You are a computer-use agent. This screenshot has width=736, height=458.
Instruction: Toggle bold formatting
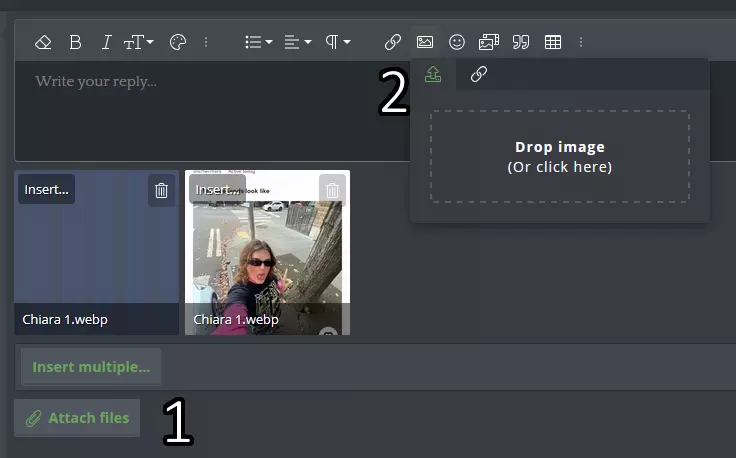click(x=75, y=42)
